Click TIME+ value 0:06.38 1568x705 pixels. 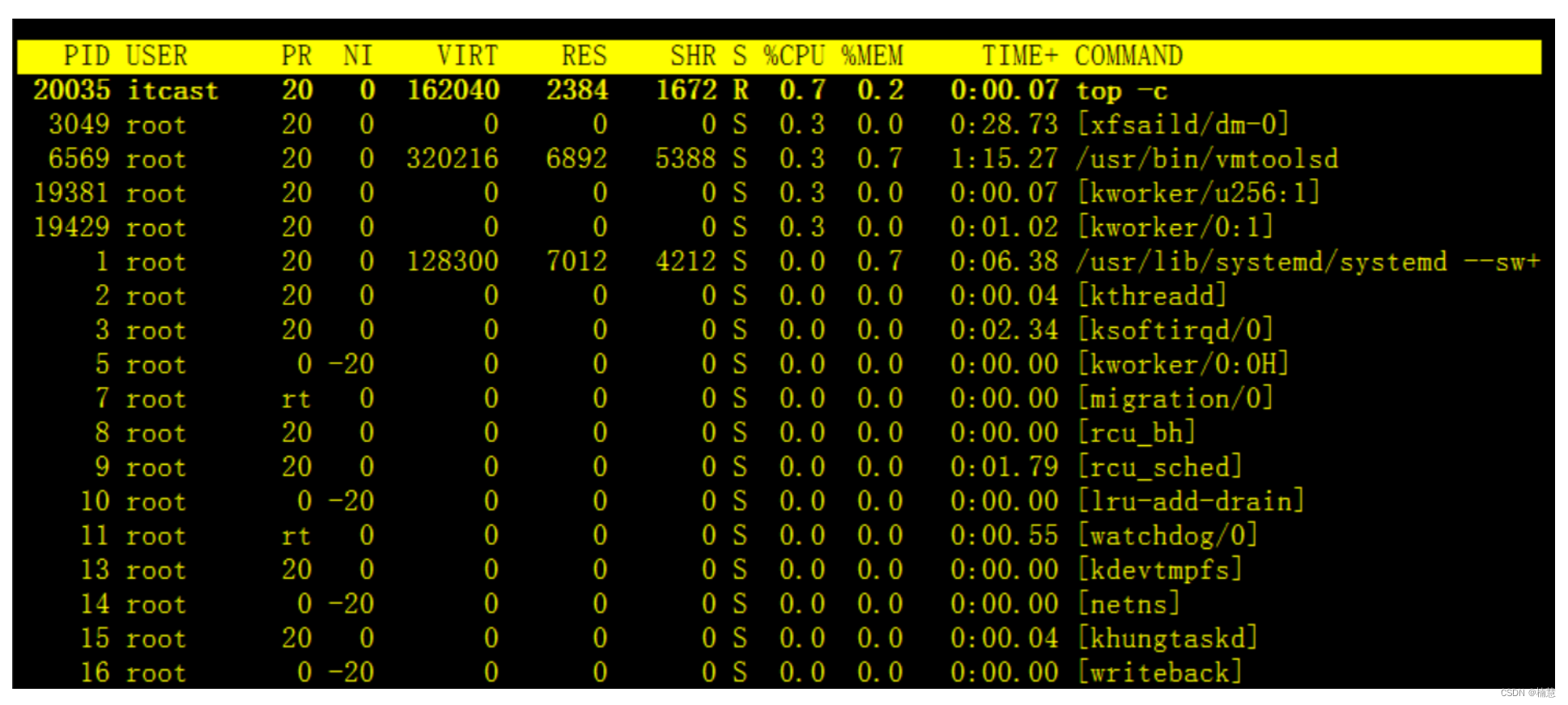click(1005, 261)
